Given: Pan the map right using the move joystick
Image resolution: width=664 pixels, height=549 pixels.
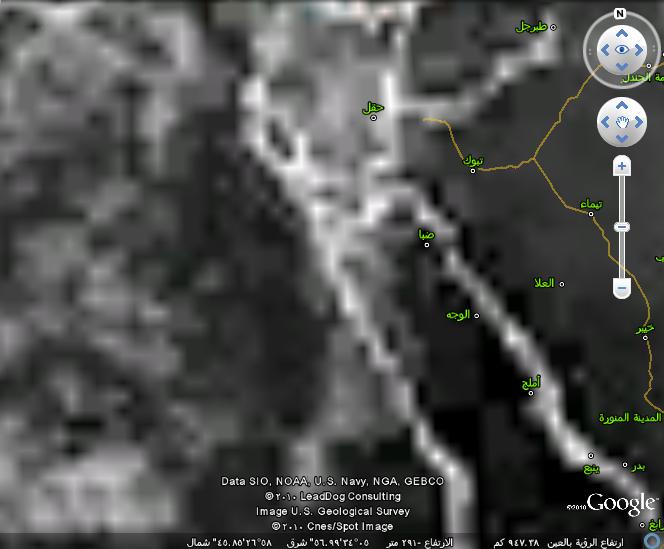Looking at the screenshot, I should pyautogui.click(x=638, y=122).
